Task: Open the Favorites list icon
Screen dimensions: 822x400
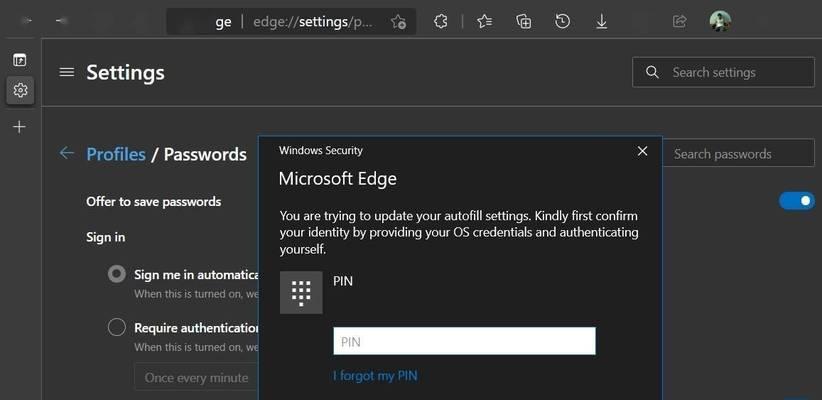Action: pyautogui.click(x=485, y=21)
